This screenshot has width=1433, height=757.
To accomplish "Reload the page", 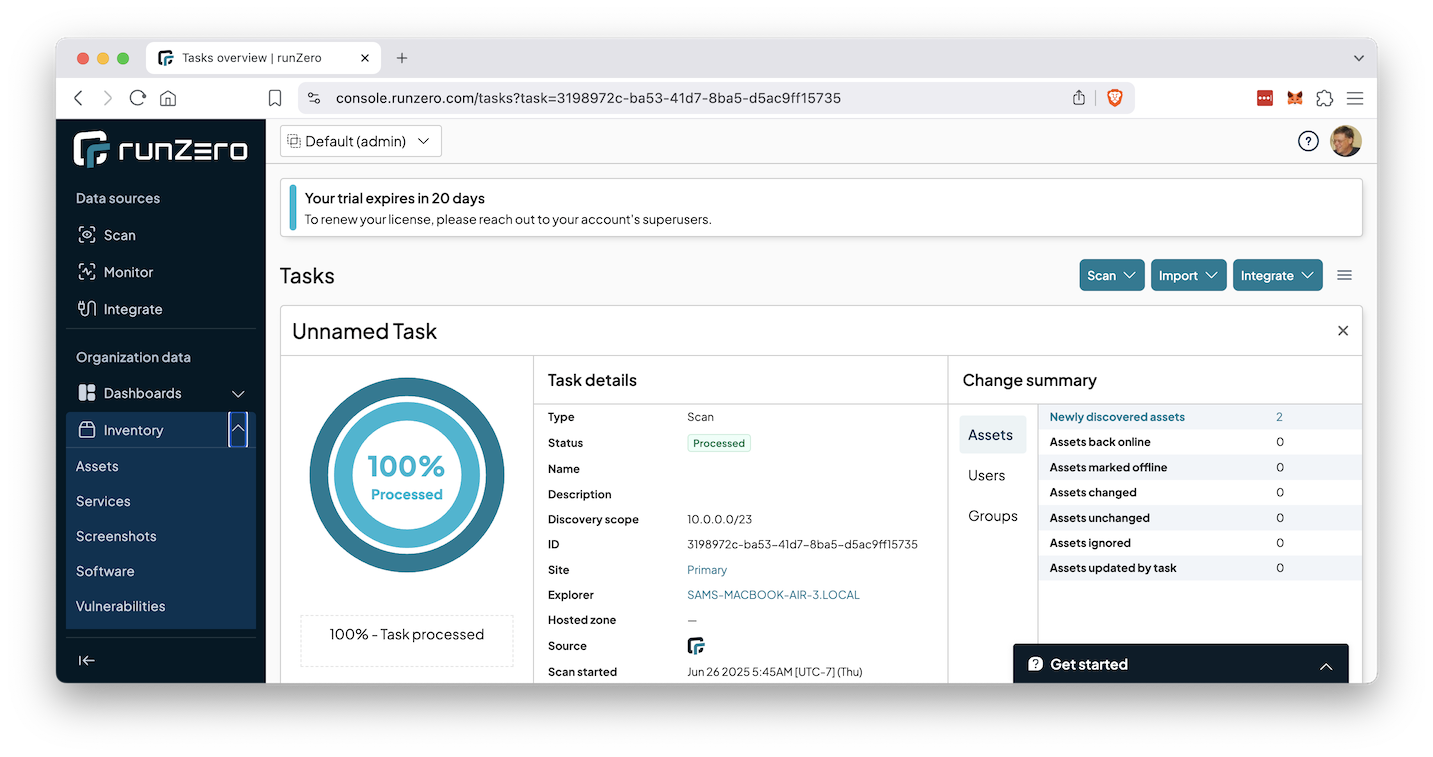I will click(138, 98).
